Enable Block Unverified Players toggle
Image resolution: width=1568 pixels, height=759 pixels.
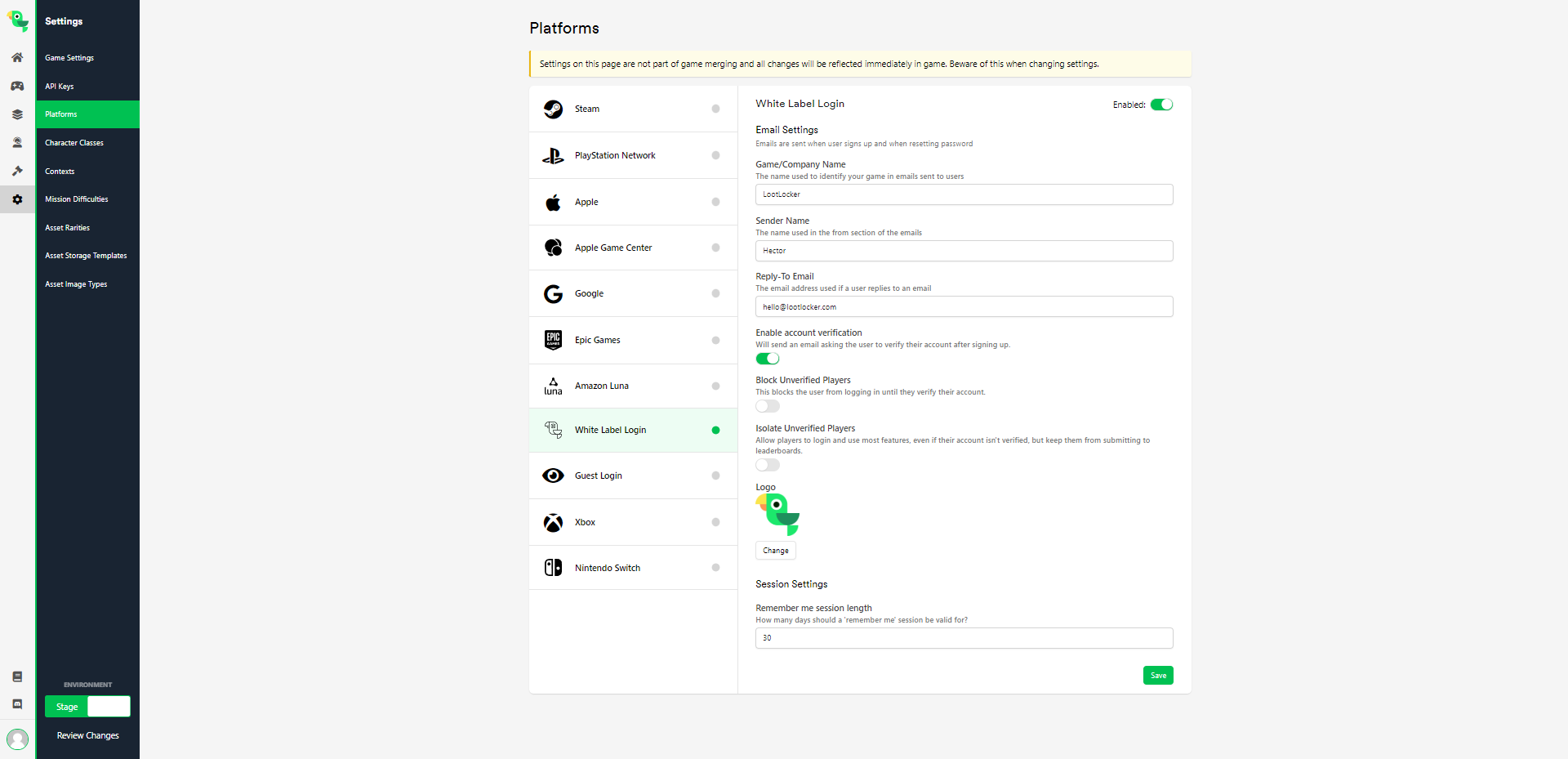767,406
